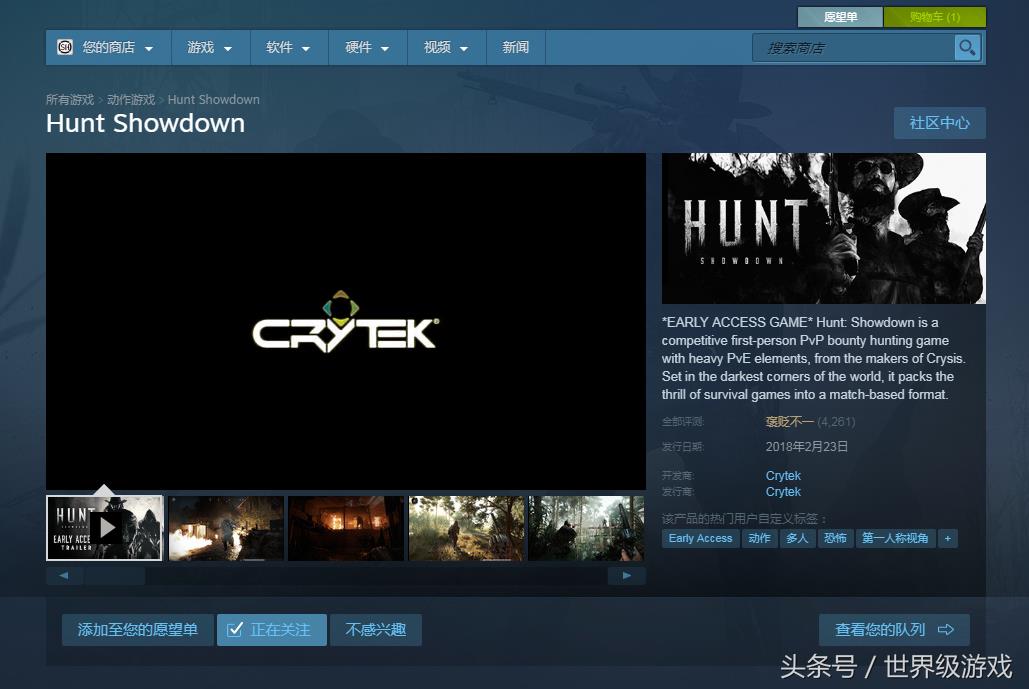
Task: Open the Crytek developer link
Action: tap(783, 476)
